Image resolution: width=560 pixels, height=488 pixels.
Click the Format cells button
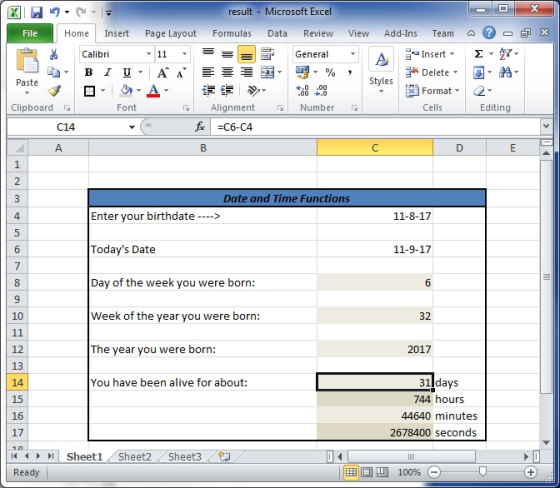tap(433, 91)
